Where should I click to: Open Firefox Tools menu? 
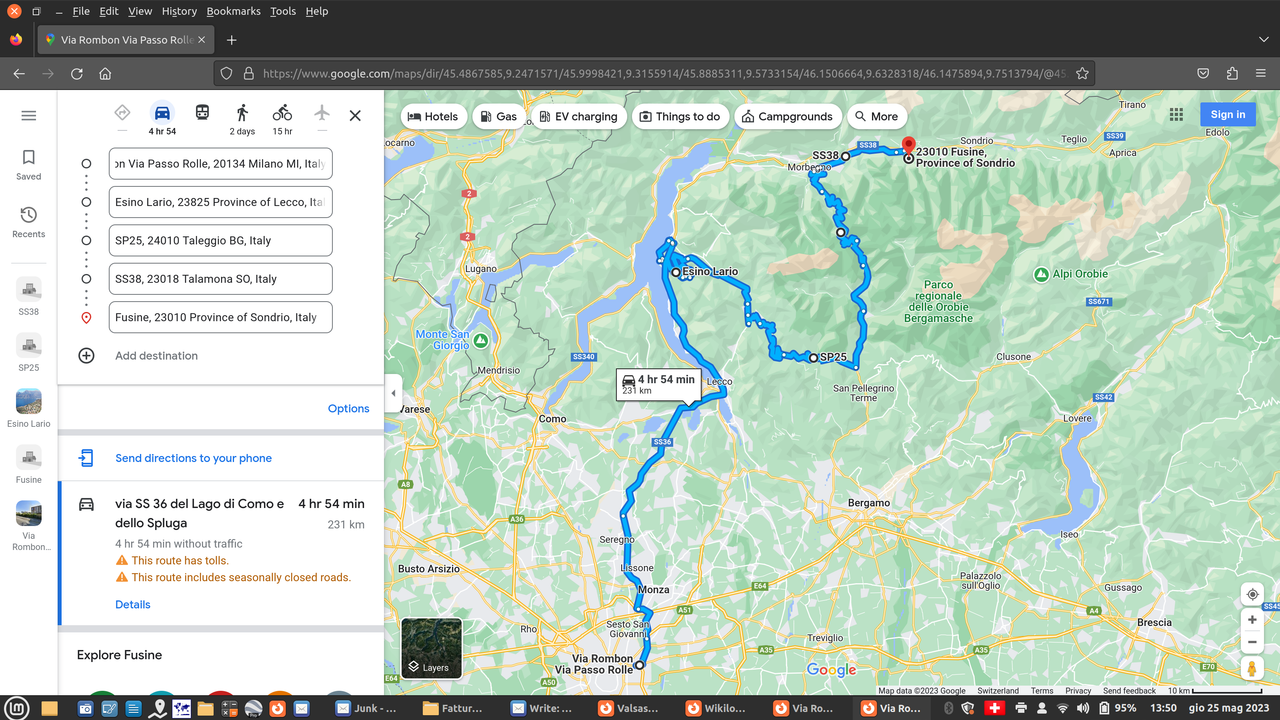pyautogui.click(x=283, y=11)
